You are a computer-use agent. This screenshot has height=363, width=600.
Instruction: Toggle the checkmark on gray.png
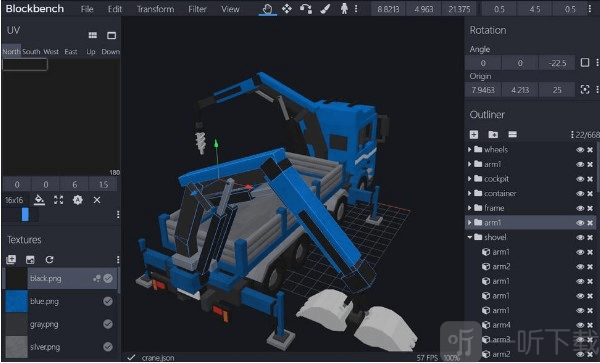click(x=108, y=324)
